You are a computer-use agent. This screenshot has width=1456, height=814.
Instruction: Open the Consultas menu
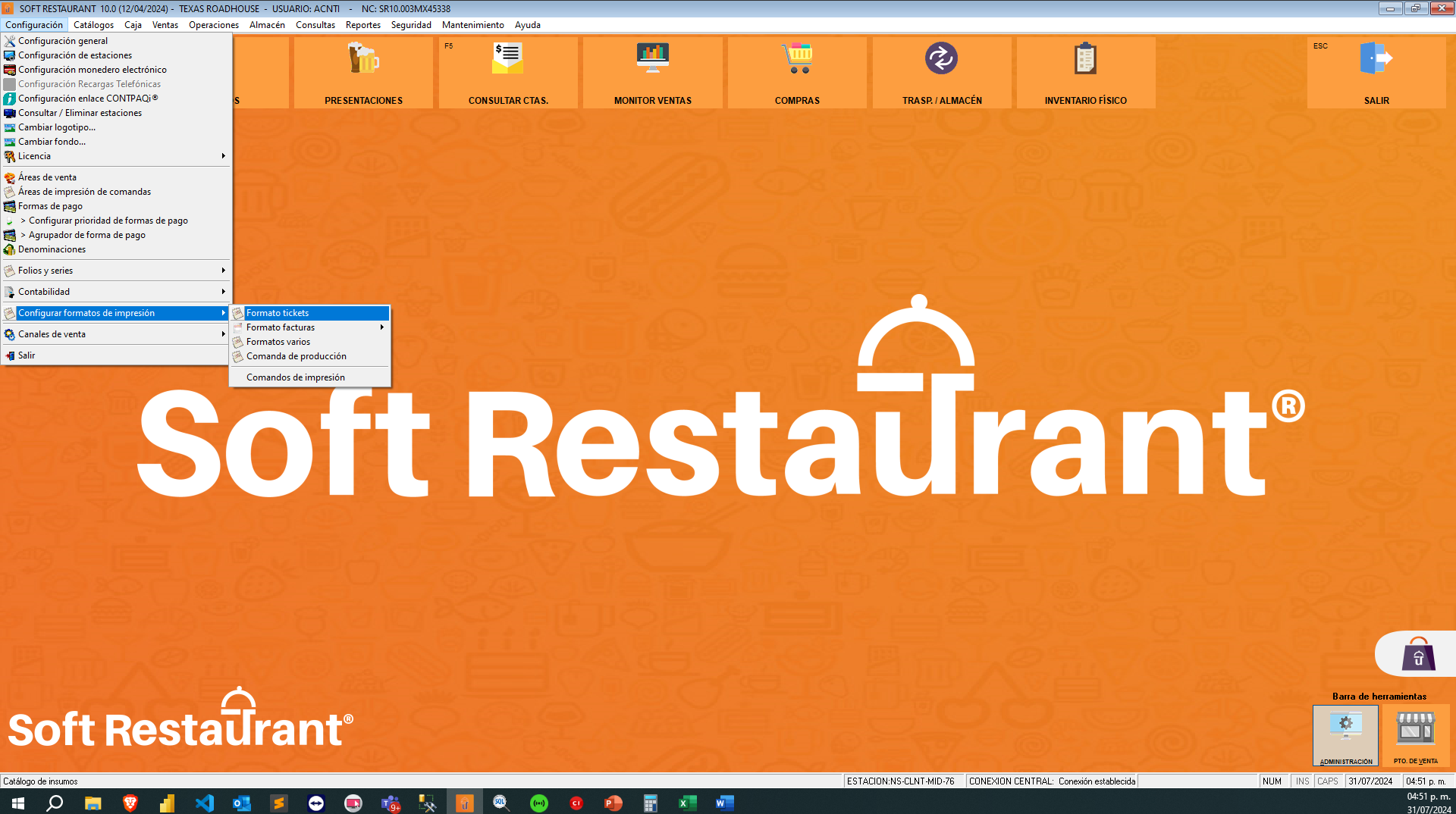315,25
